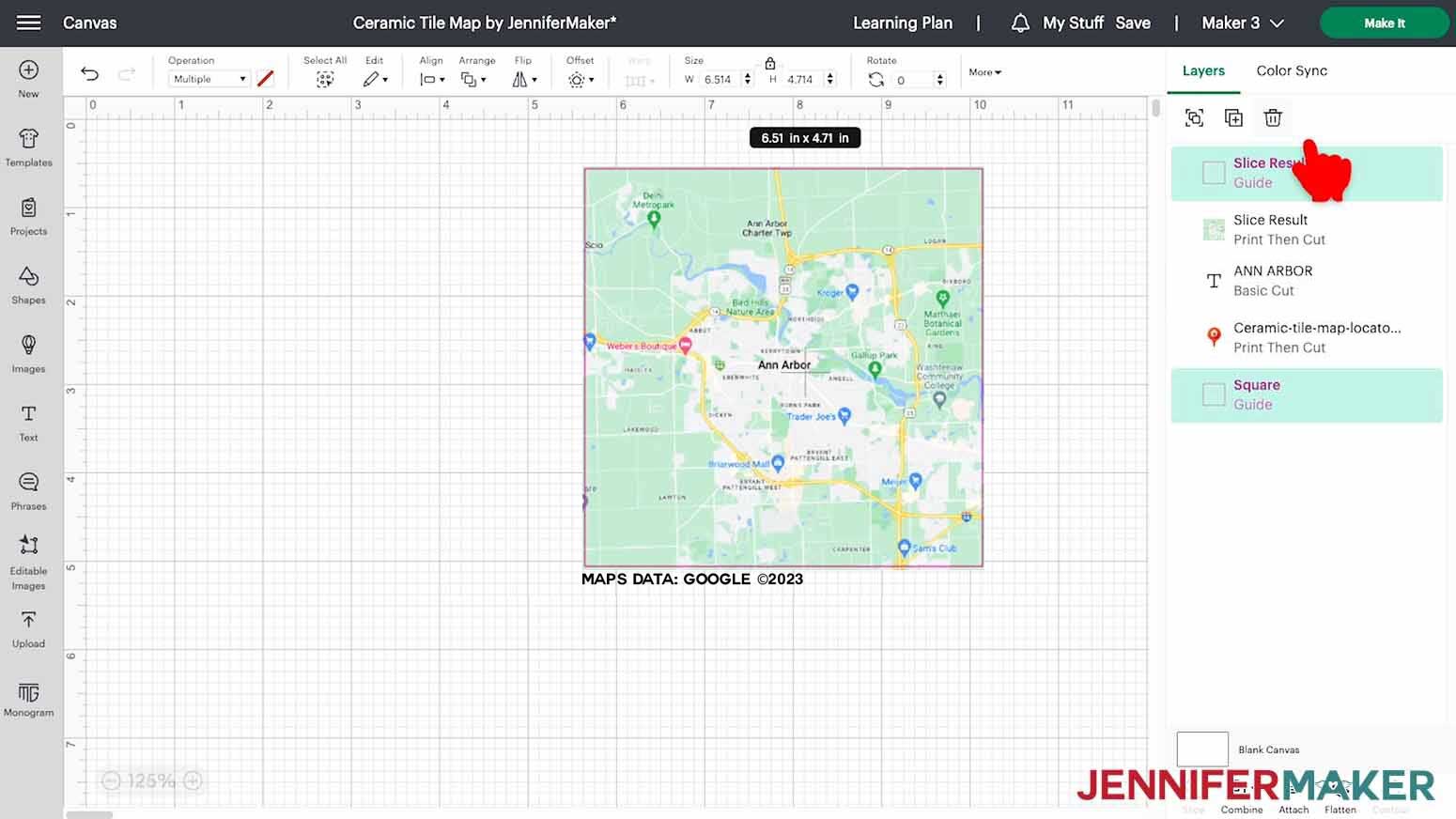Open the hamburger main menu

[28, 23]
